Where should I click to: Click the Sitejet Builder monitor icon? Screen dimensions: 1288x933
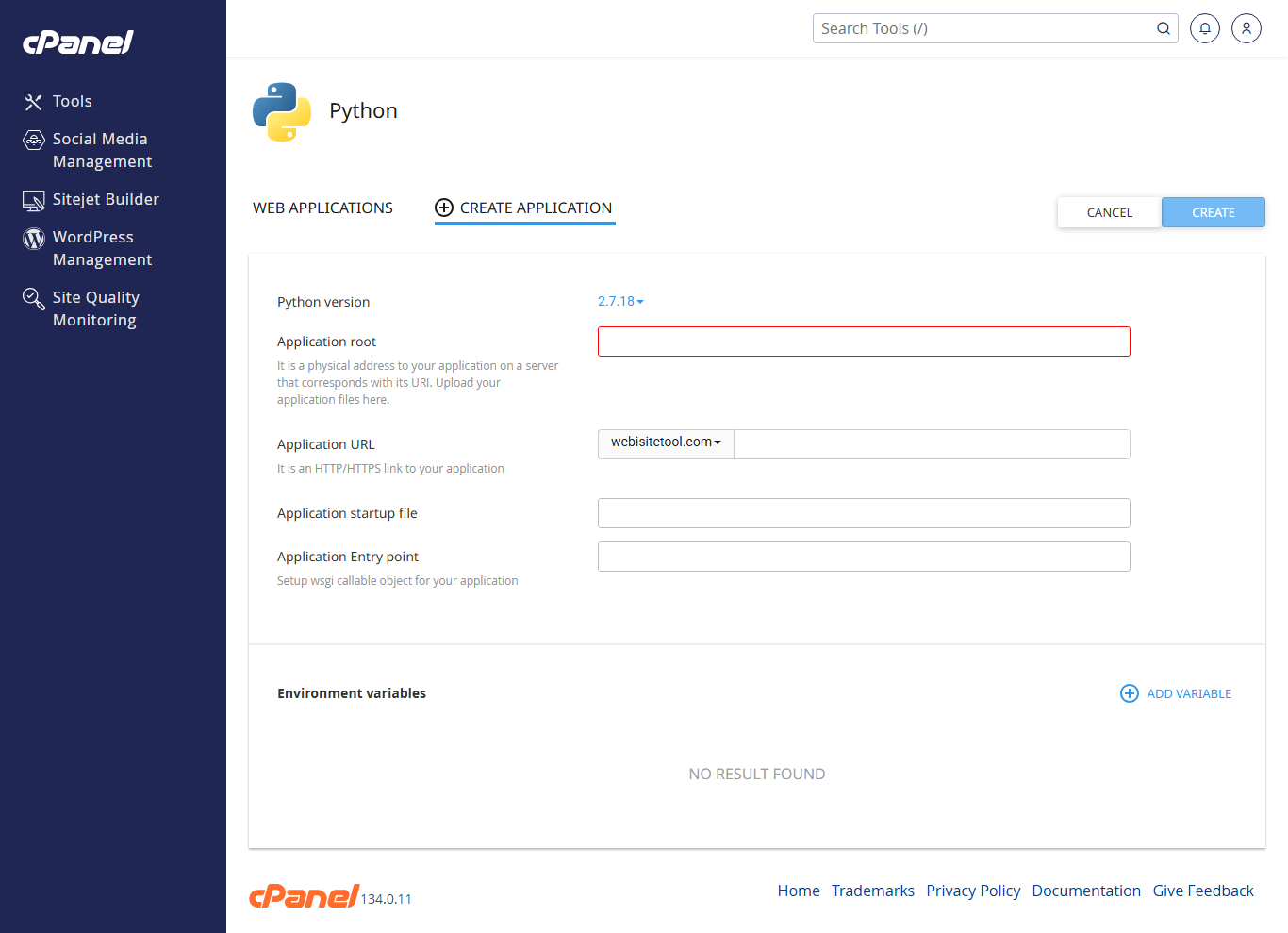tap(34, 200)
